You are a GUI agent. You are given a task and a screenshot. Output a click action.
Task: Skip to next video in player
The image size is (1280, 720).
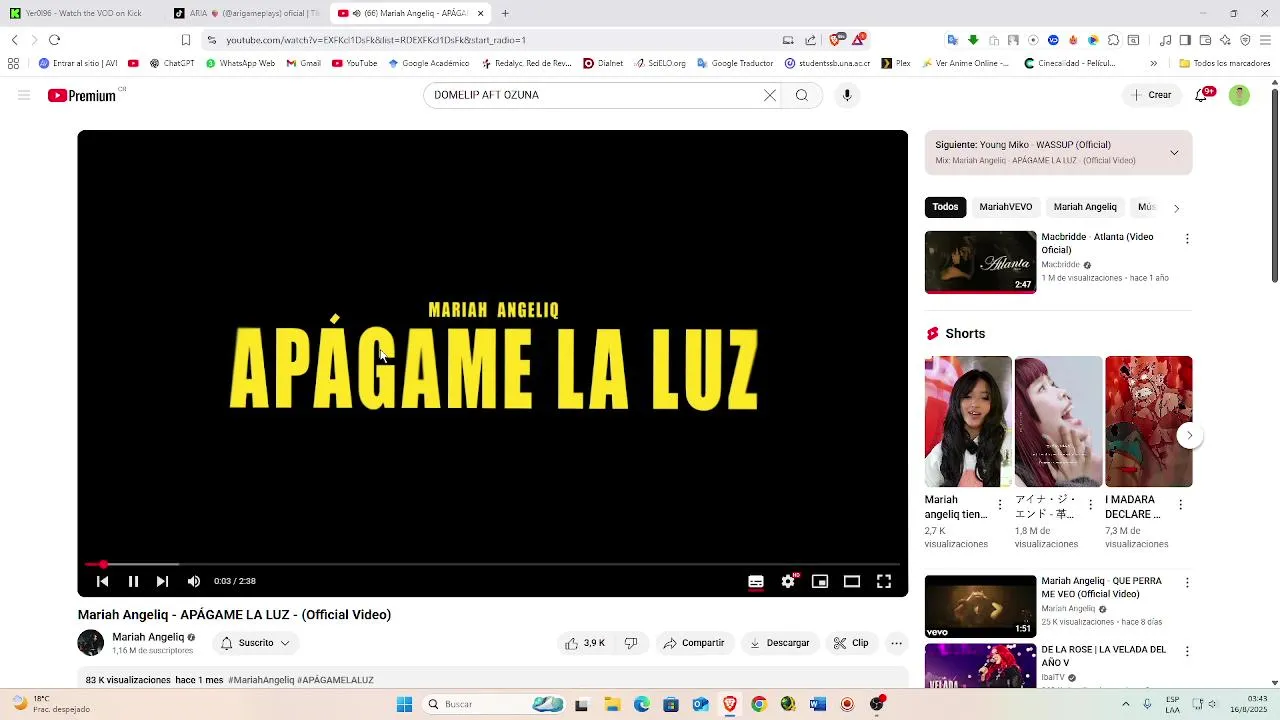pyautogui.click(x=162, y=581)
